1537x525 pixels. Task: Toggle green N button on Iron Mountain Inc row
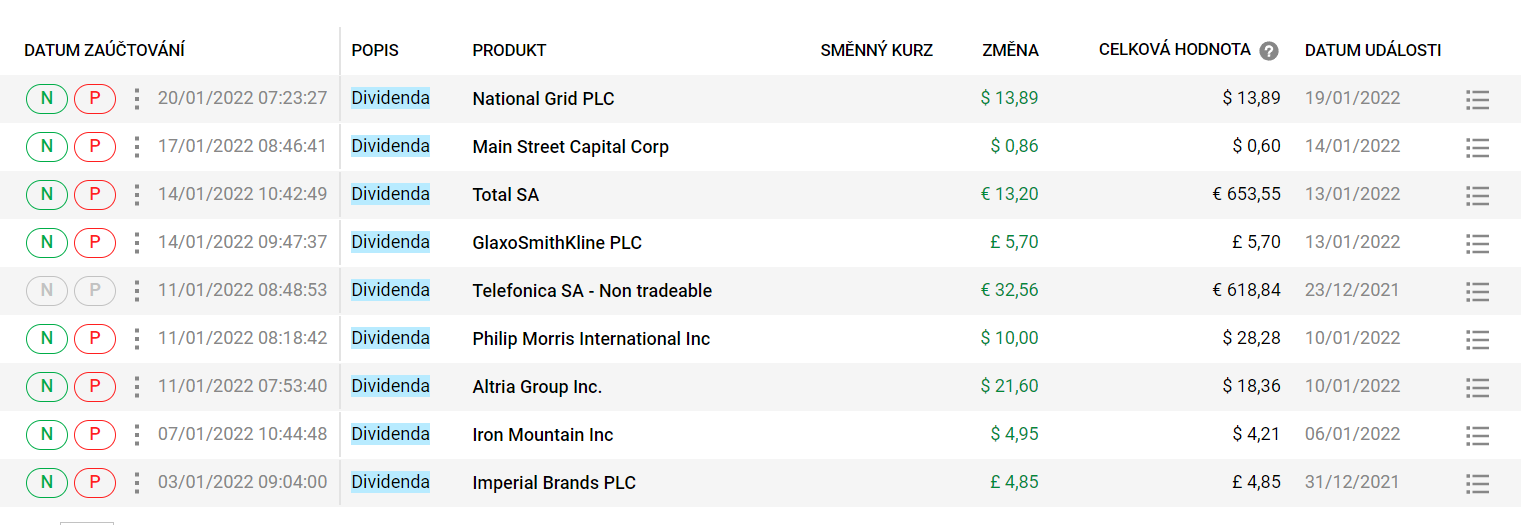click(x=47, y=435)
